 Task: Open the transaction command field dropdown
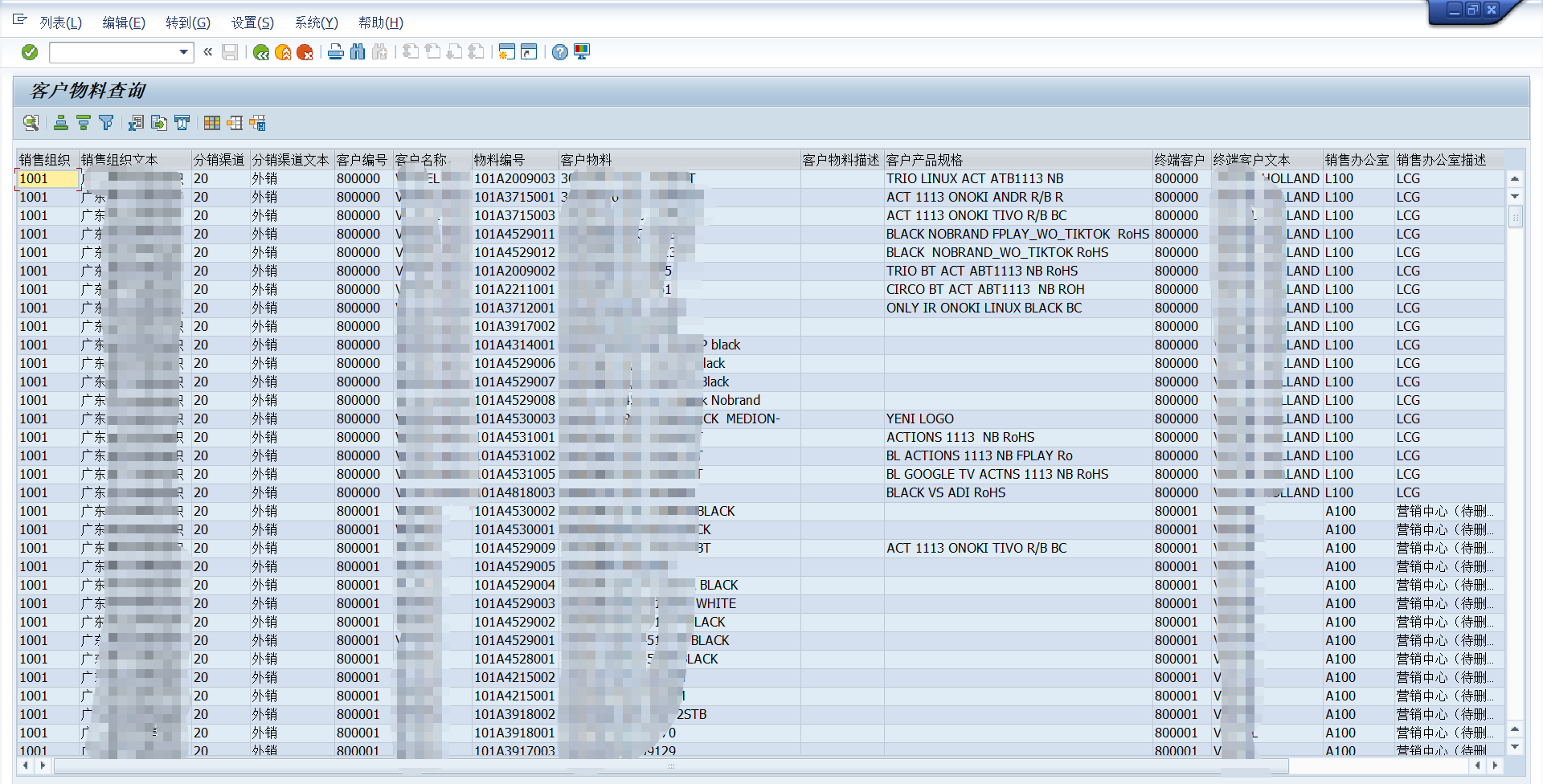184,52
